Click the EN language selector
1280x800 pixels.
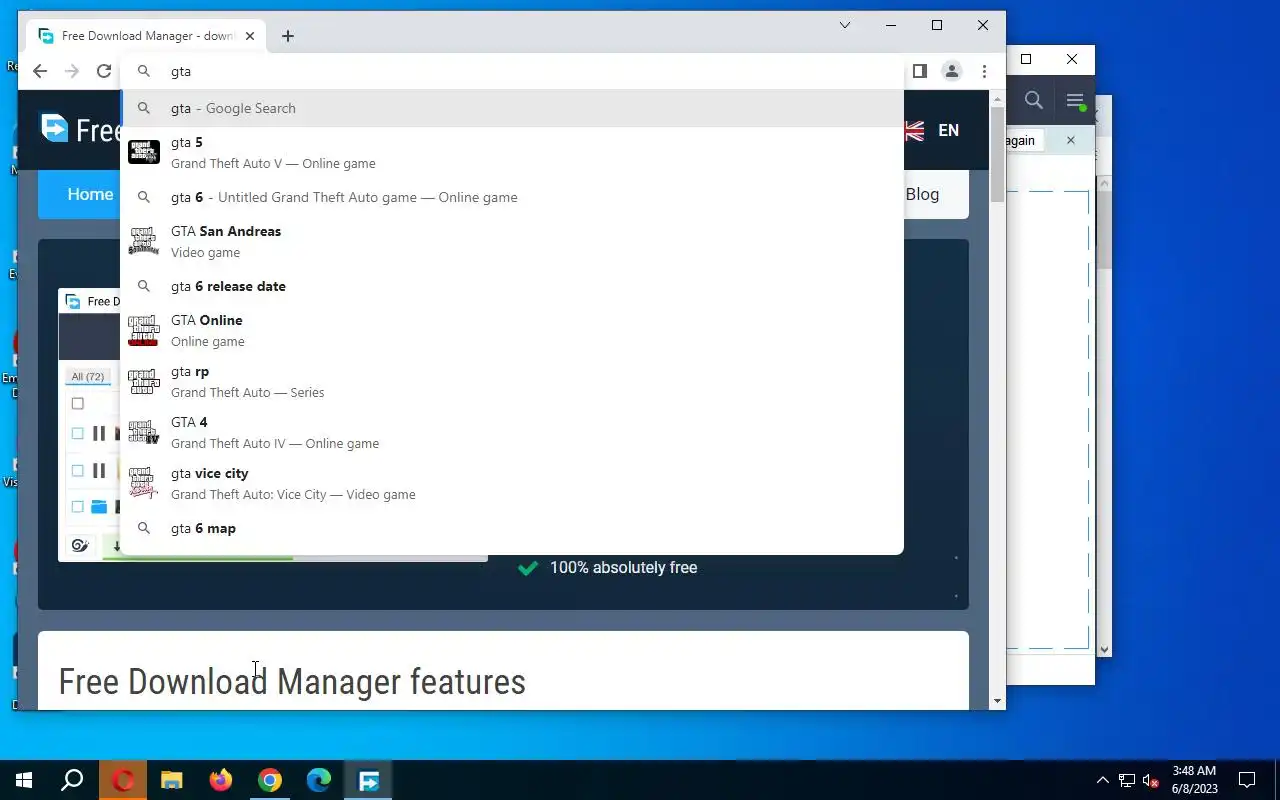tap(948, 130)
